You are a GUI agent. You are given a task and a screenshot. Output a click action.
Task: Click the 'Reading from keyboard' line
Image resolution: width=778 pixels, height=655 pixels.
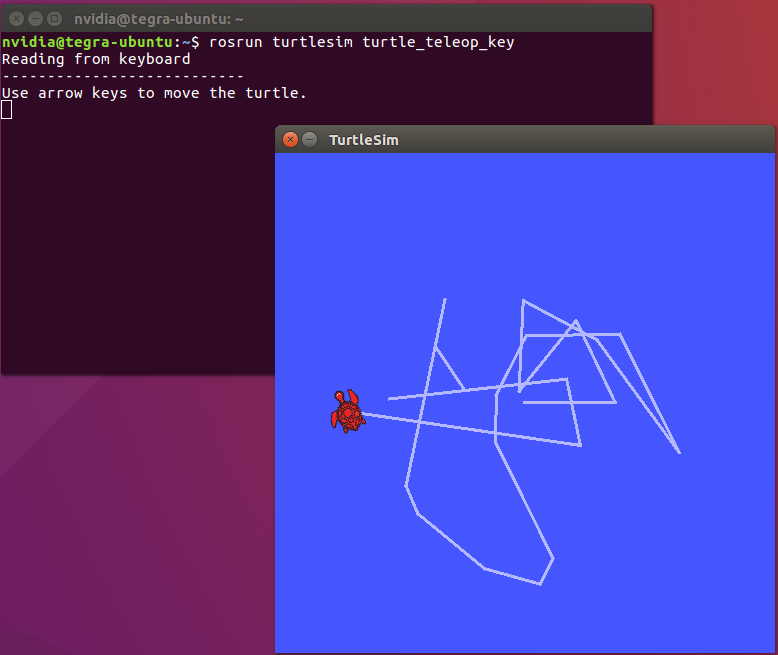[x=96, y=59]
